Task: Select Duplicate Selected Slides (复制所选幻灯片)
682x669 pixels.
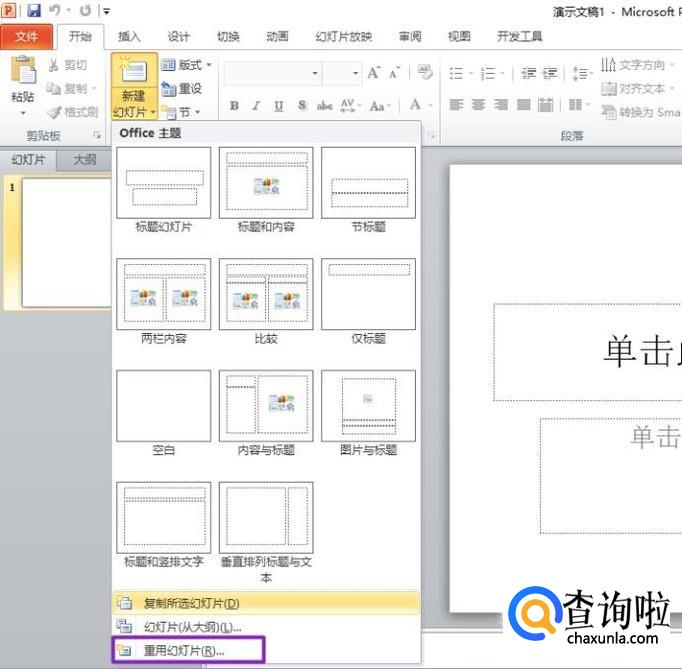Action: (x=190, y=603)
